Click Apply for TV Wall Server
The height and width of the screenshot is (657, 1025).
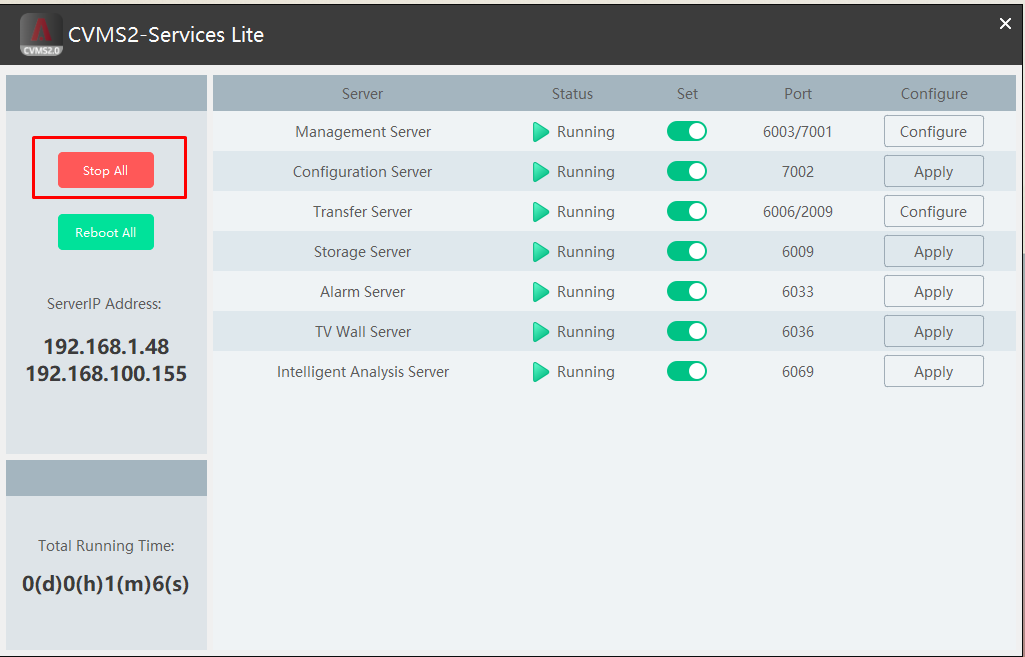click(933, 331)
